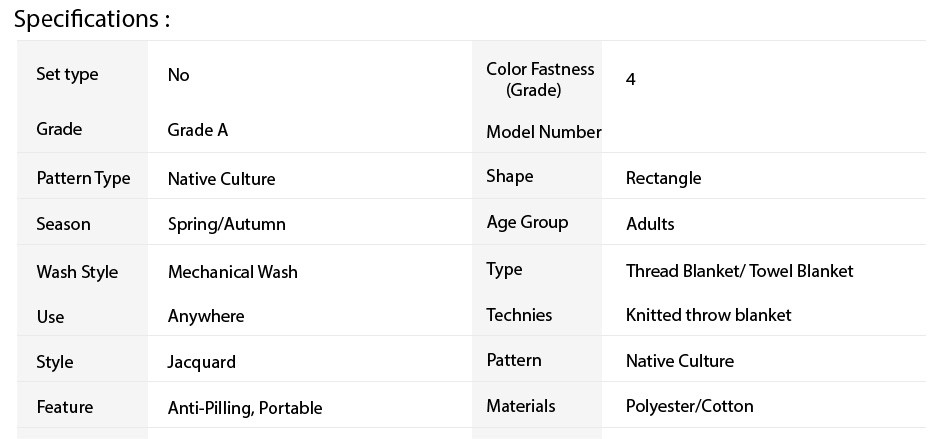Click the Rectangle shape value

click(x=664, y=178)
